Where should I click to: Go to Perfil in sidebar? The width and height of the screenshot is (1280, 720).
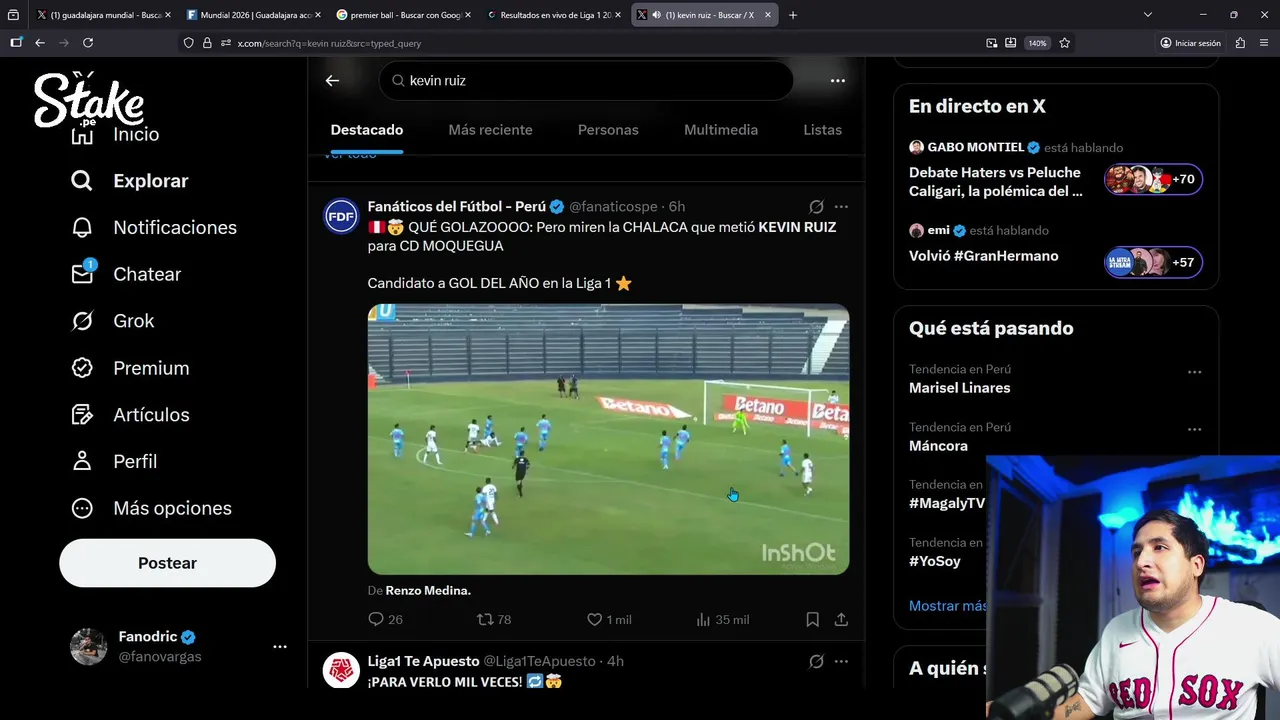click(114, 462)
